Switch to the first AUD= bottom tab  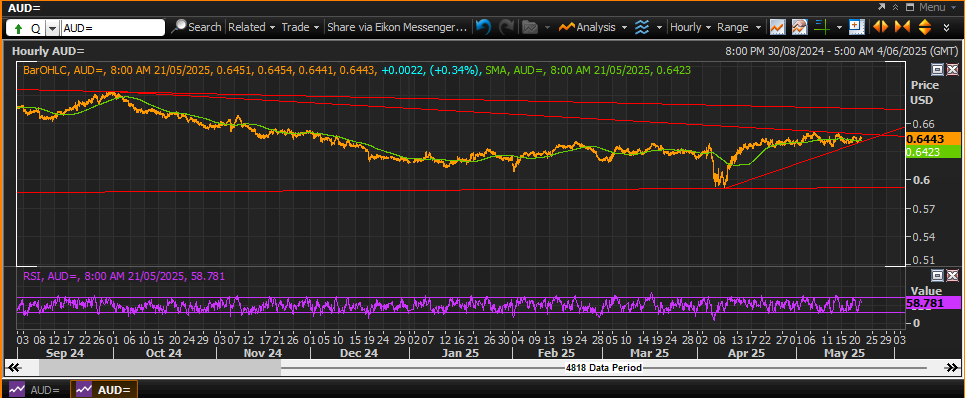click(x=36, y=390)
